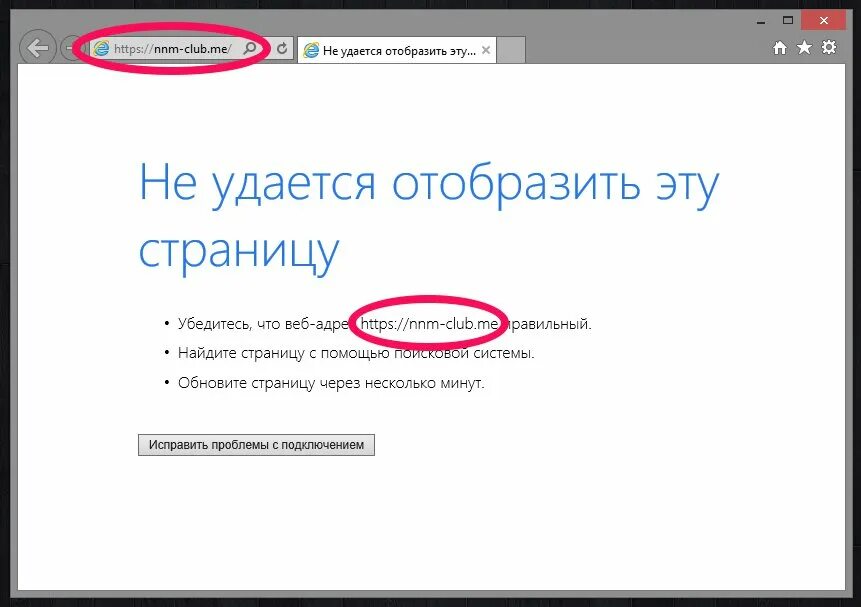Select the tab 'Не удается отобразить эту...'

tap(396, 51)
